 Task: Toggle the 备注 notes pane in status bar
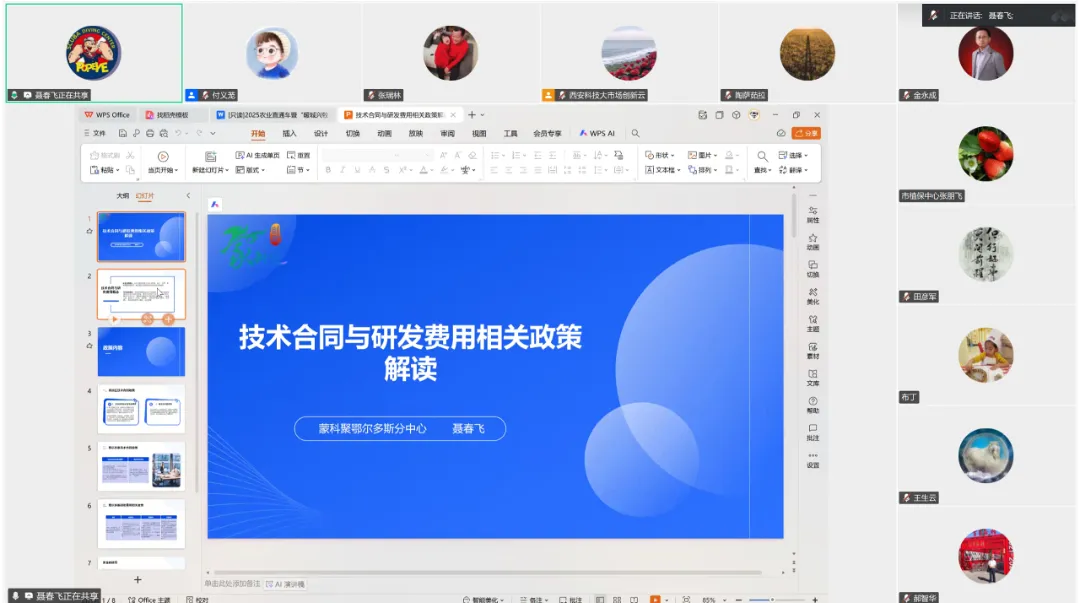tap(532, 600)
